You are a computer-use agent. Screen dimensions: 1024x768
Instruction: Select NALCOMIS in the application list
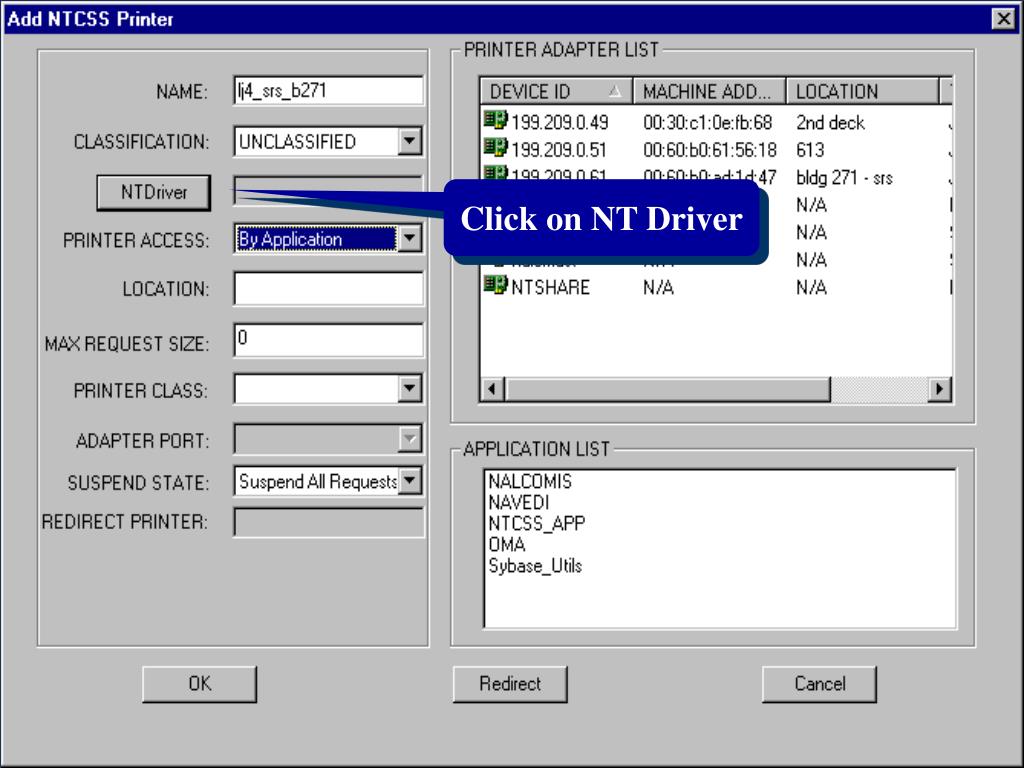click(x=530, y=481)
